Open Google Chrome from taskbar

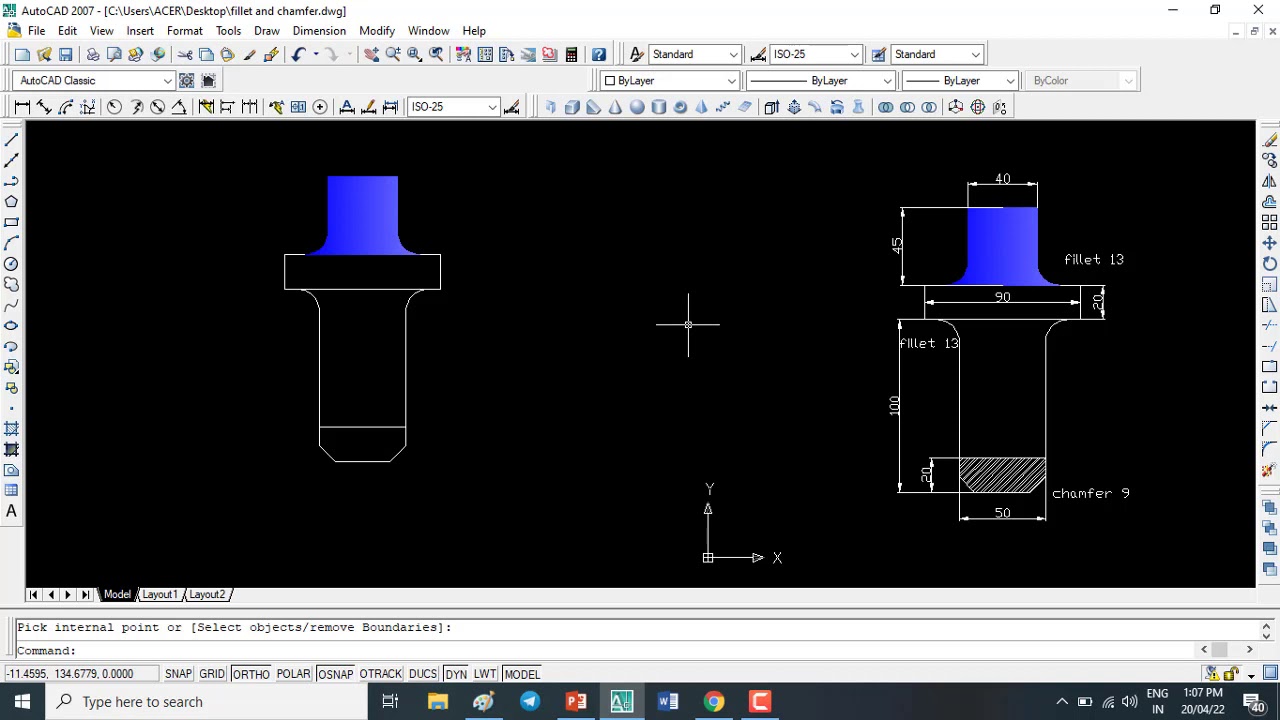(714, 702)
